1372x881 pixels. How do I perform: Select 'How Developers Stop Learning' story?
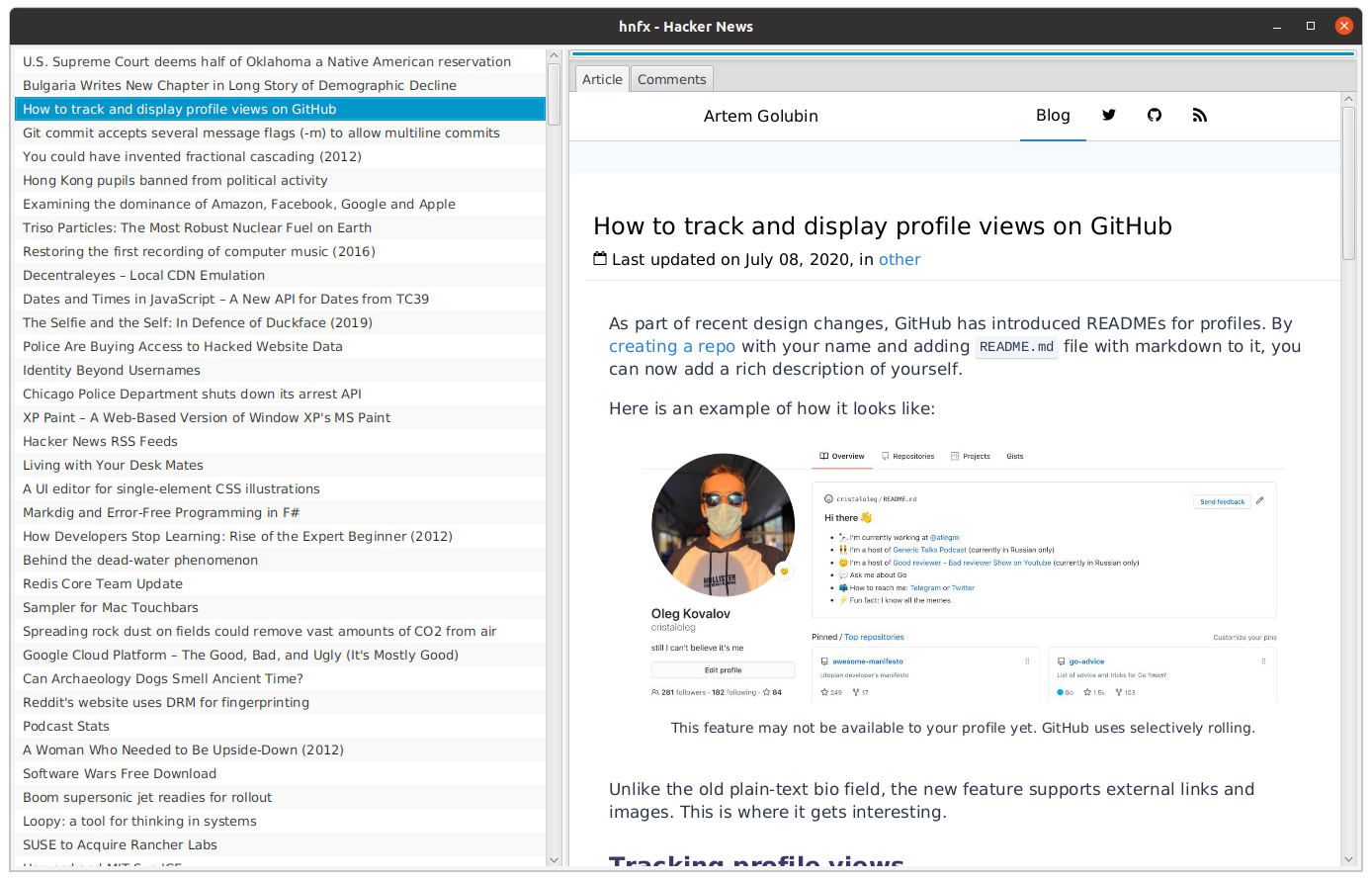pyautogui.click(x=280, y=536)
